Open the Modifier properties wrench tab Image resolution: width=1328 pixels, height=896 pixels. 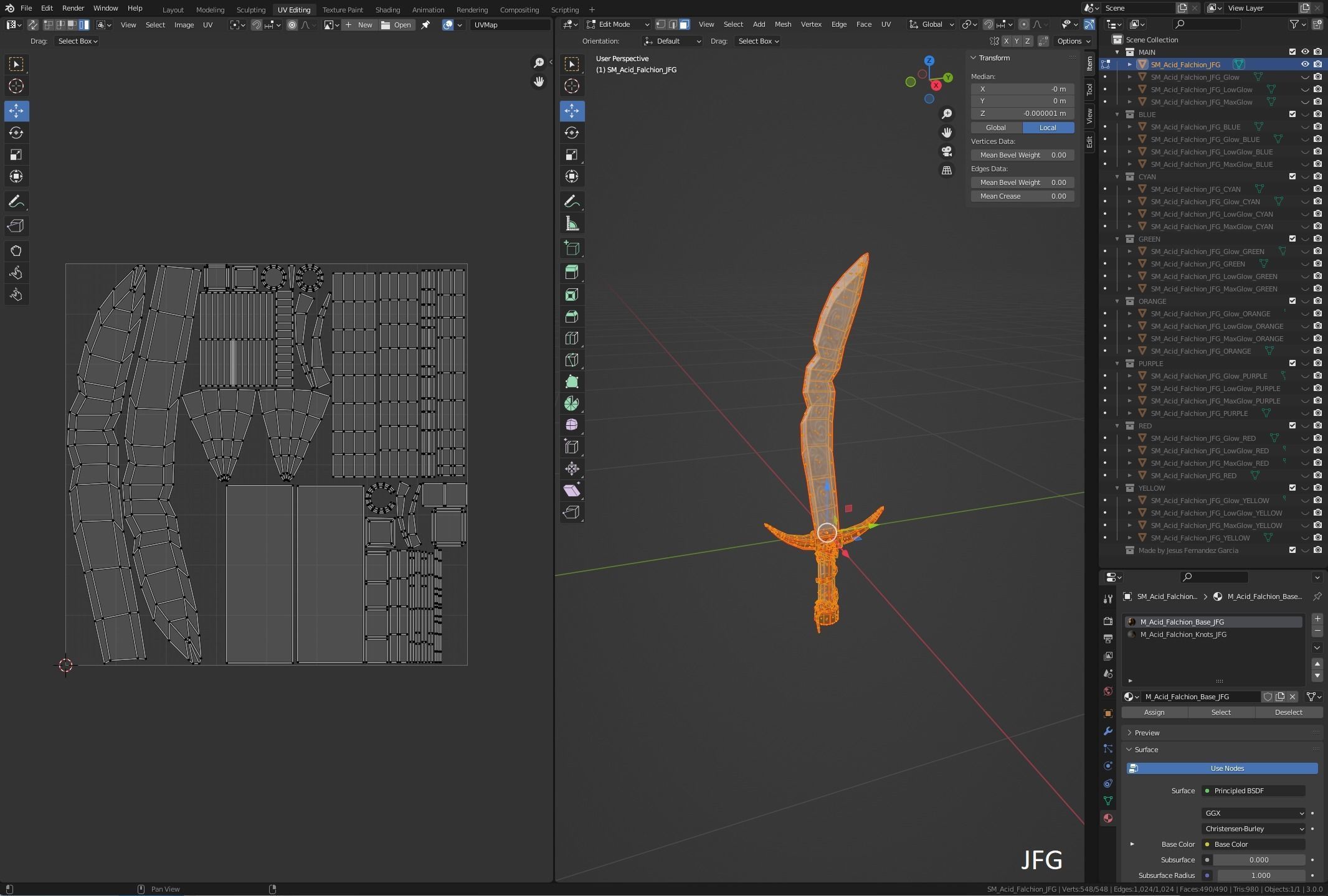tap(1107, 731)
